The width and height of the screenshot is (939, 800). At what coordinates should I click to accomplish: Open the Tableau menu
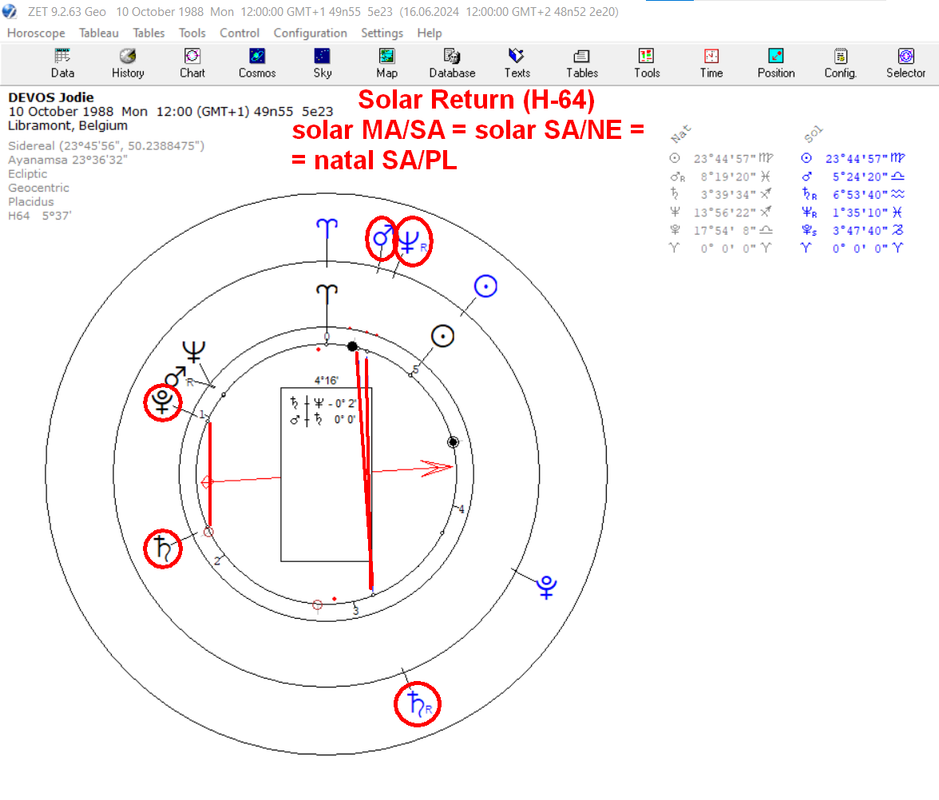[x=99, y=33]
